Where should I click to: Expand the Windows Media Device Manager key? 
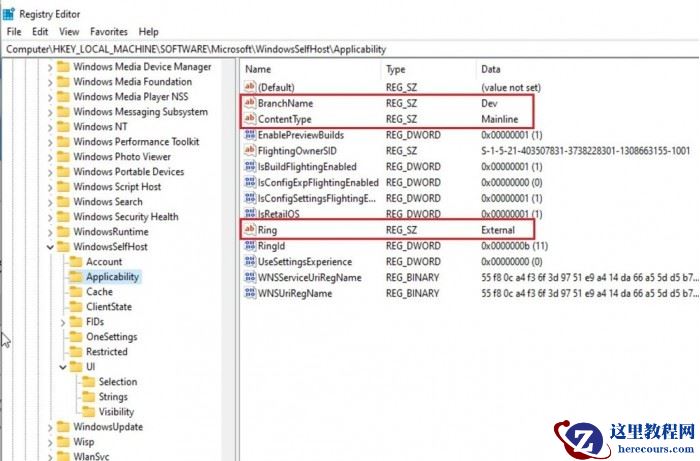pyautogui.click(x=50, y=67)
